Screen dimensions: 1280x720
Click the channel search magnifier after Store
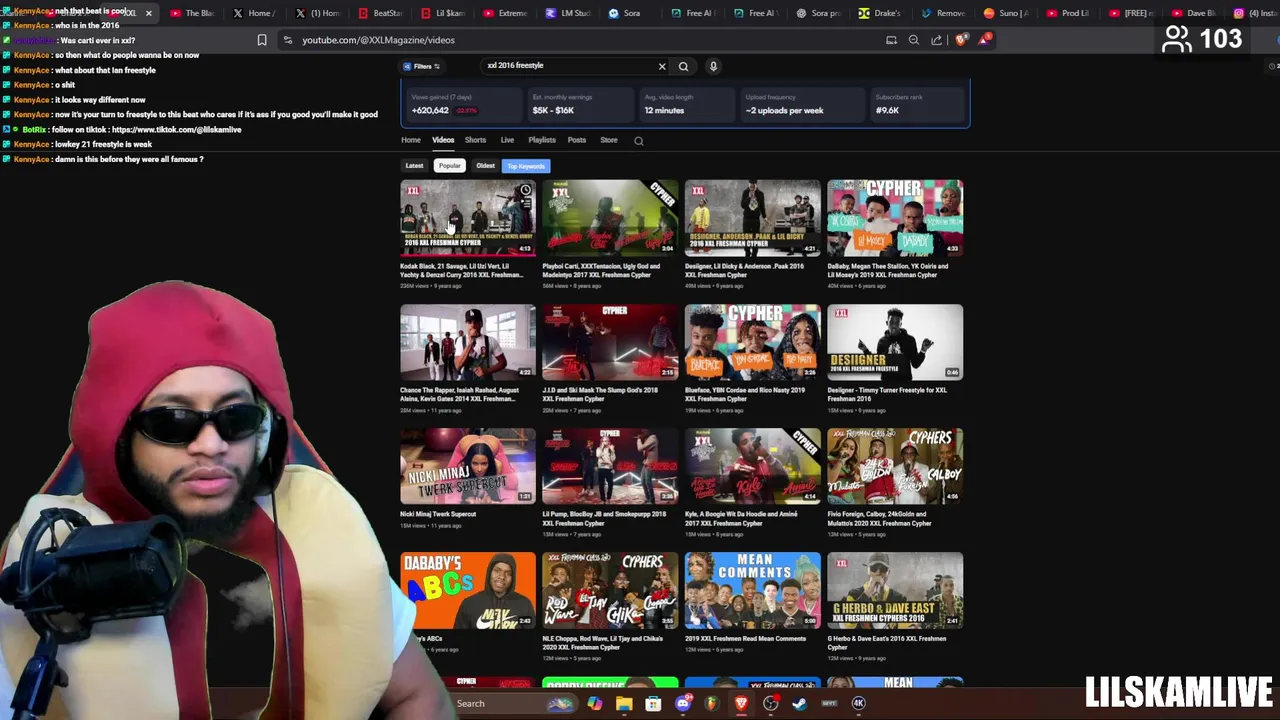(639, 141)
